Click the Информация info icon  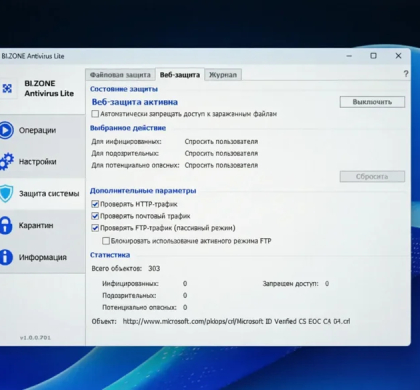click(x=6, y=257)
